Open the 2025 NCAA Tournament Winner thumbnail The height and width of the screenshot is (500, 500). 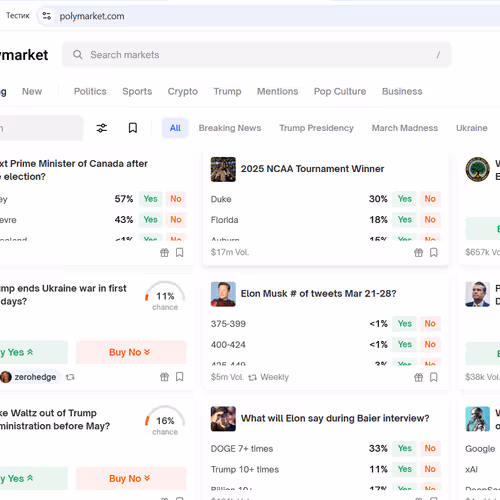(x=223, y=169)
